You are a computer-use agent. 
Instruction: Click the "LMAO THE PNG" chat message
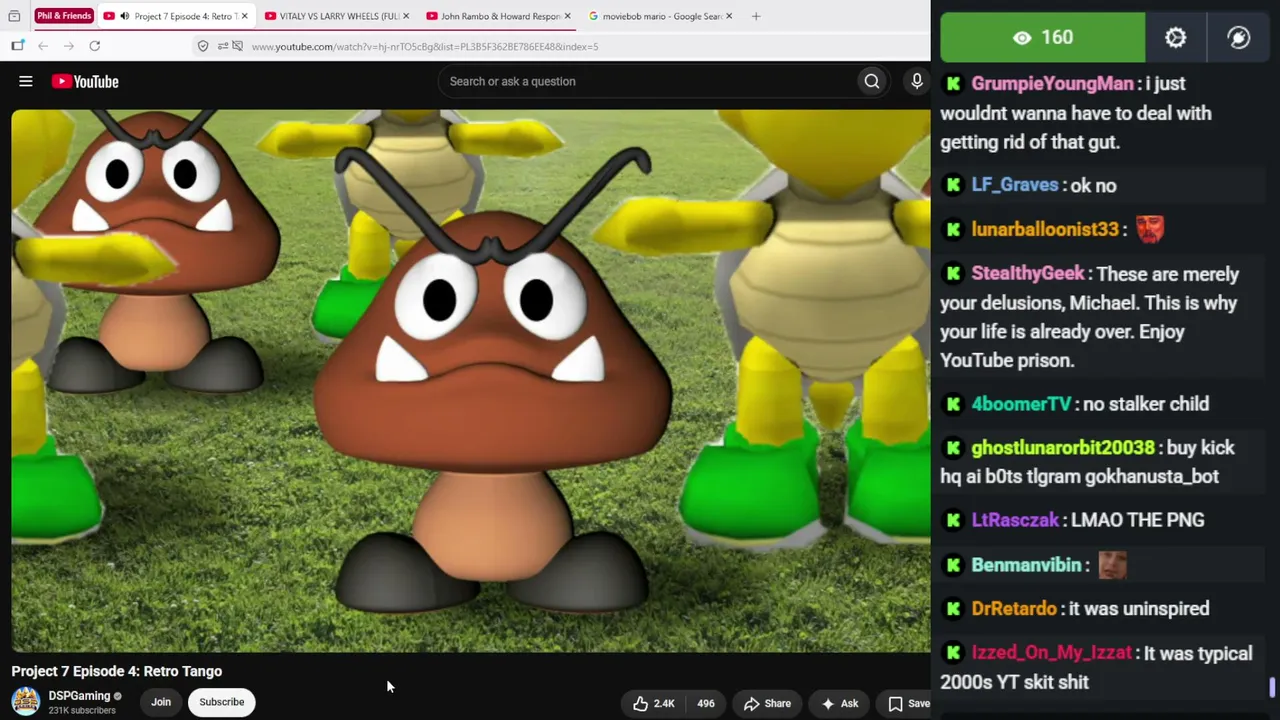click(x=1137, y=520)
